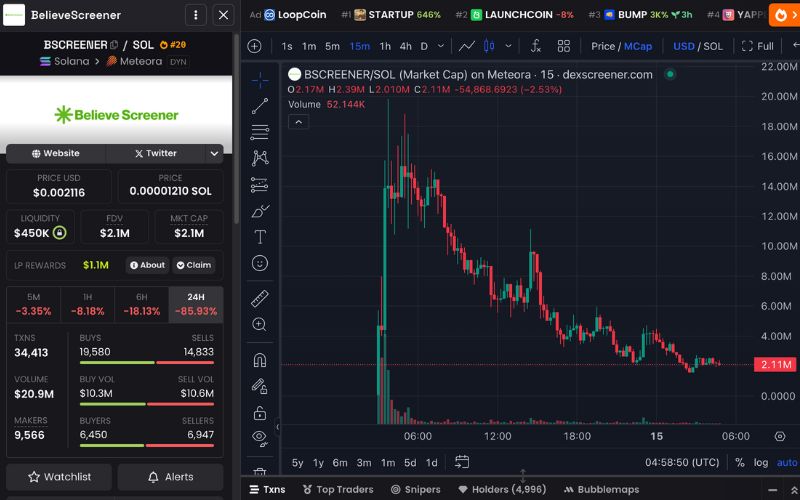Select the ruler measure tool
Screen dimensions: 800x500
(x=260, y=298)
